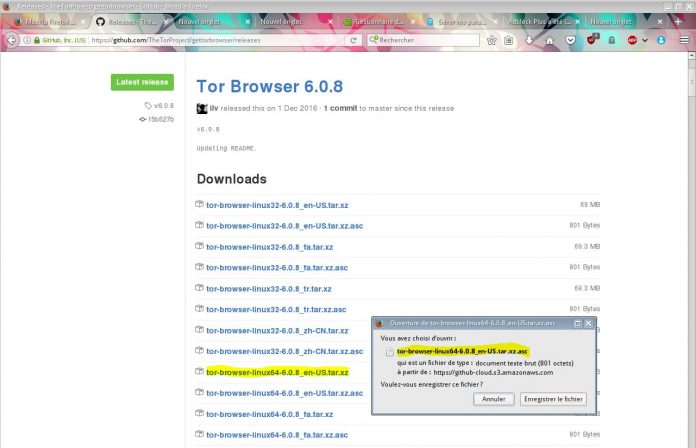Click package icon beside linux32 tr.tar.xz
This screenshot has width=696, height=448.
pos(199,288)
